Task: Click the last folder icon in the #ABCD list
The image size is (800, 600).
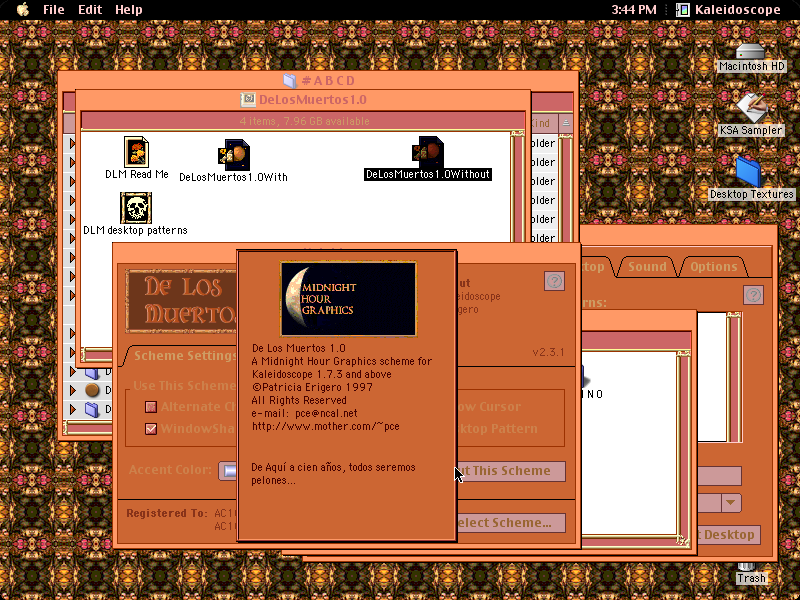Action: (92, 409)
